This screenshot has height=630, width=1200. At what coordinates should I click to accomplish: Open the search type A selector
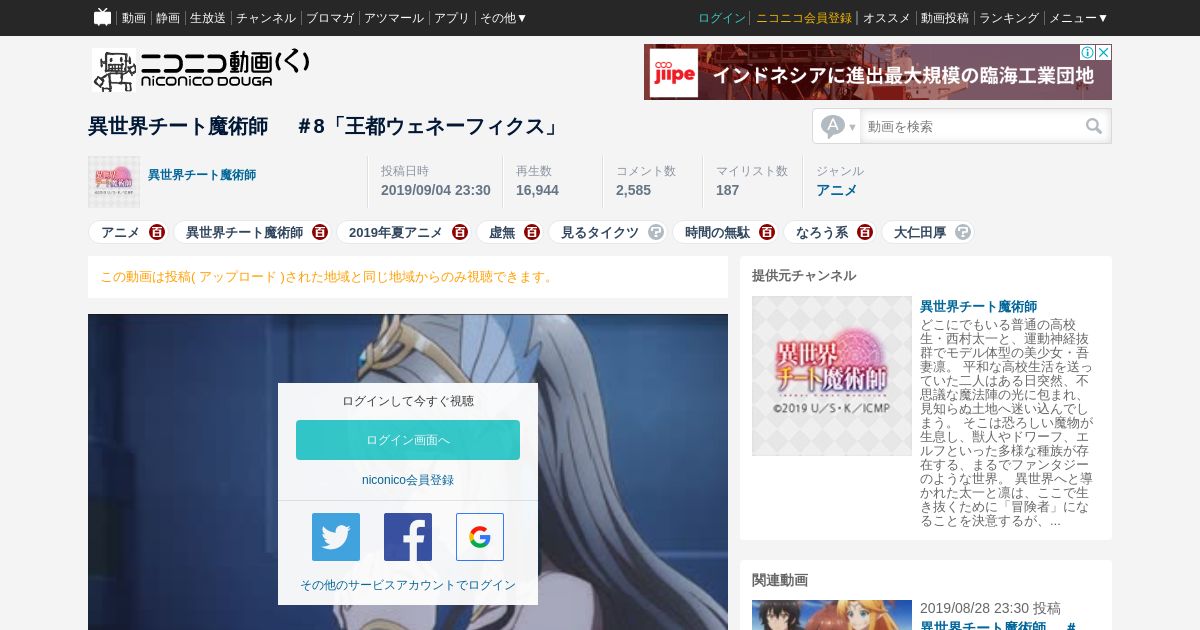pyautogui.click(x=838, y=126)
